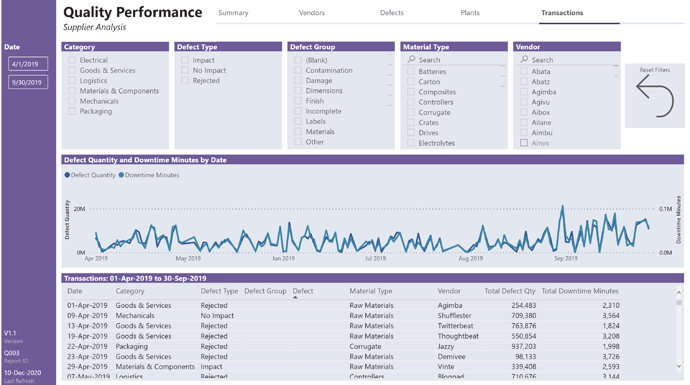Select the Transactions tab
Image resolution: width=690 pixels, height=385 pixels.
pos(562,13)
